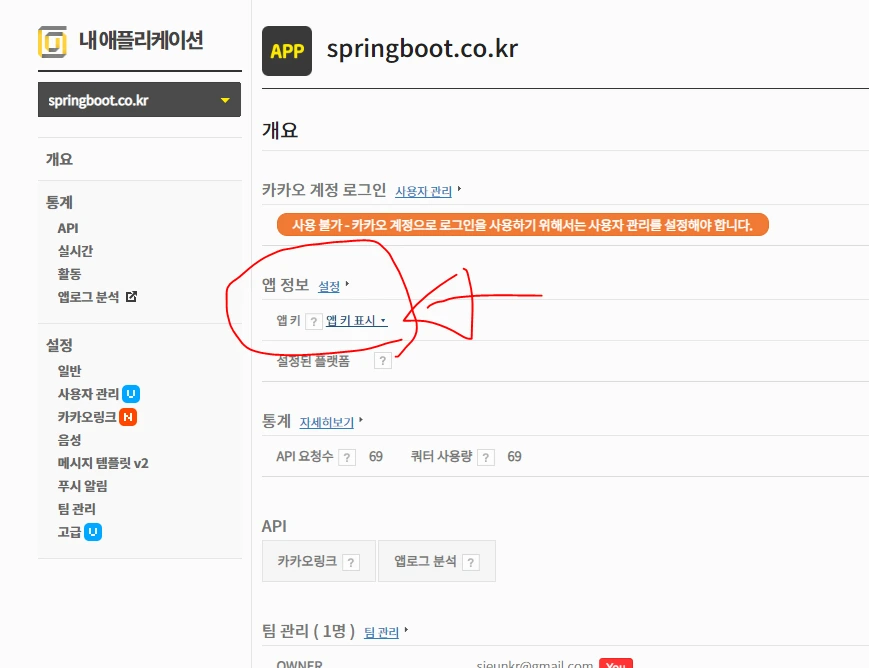Click the help icon next to API 요청수
This screenshot has width=869, height=668.
pos(347,457)
